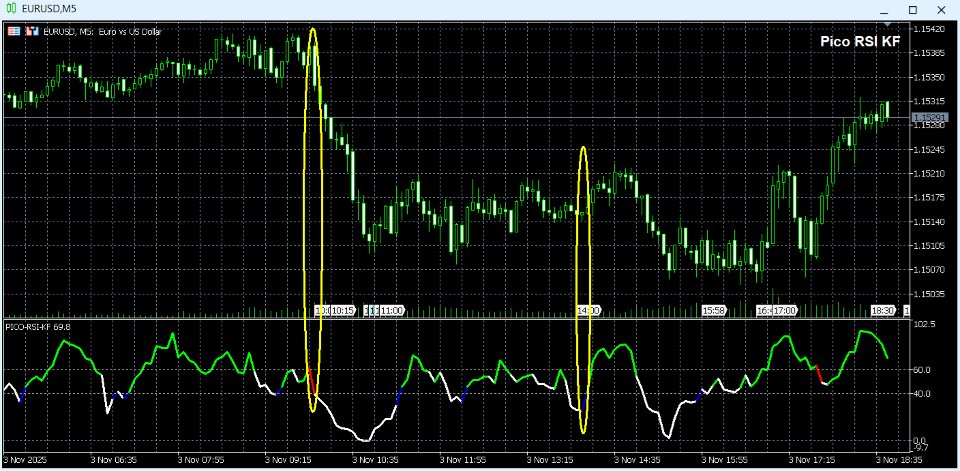Screen dimensions: 960x471
Task: Click the 40.0 indicator level value
Action: (921, 393)
